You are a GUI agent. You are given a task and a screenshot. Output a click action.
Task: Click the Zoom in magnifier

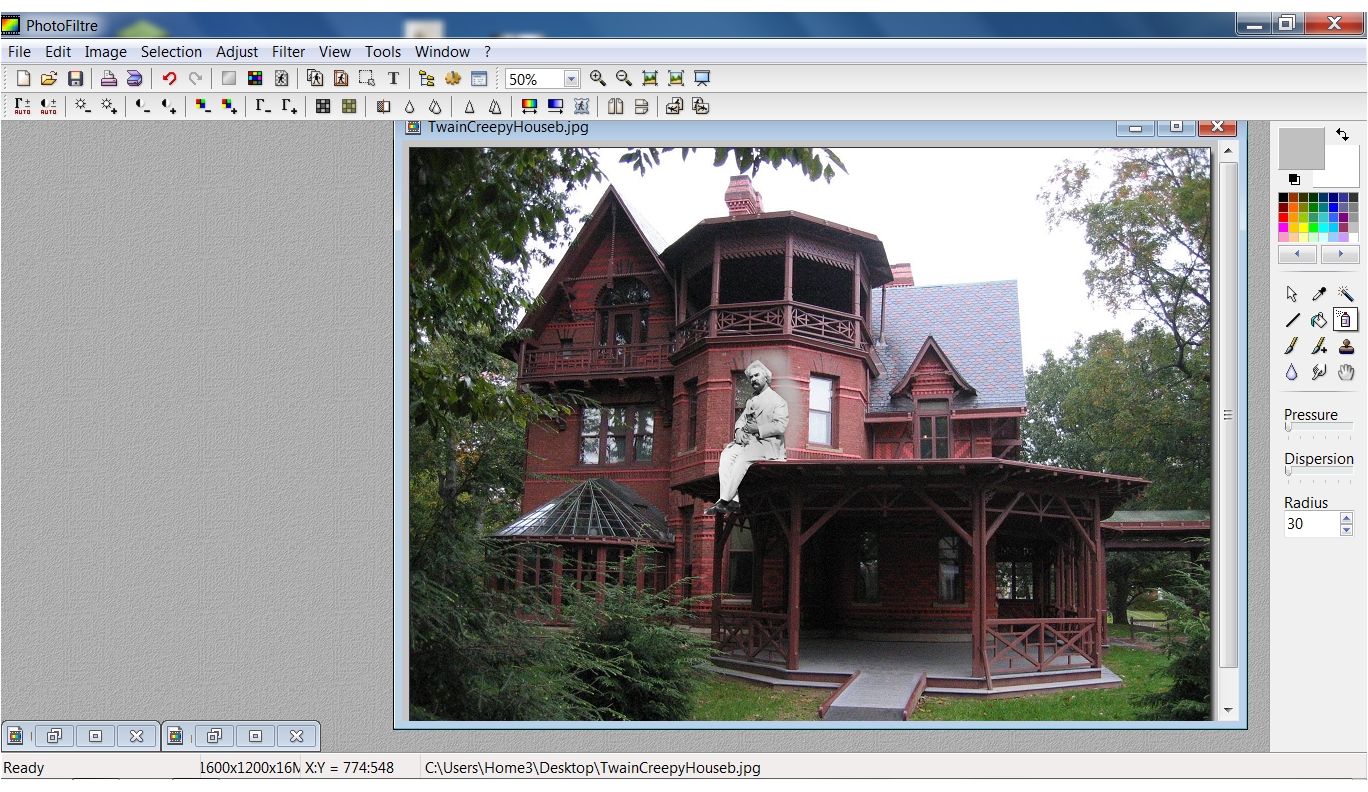pyautogui.click(x=598, y=78)
